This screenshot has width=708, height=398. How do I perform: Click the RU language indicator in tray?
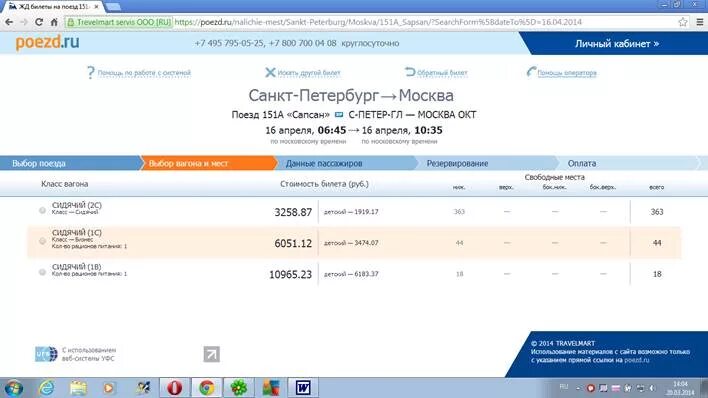click(x=564, y=387)
